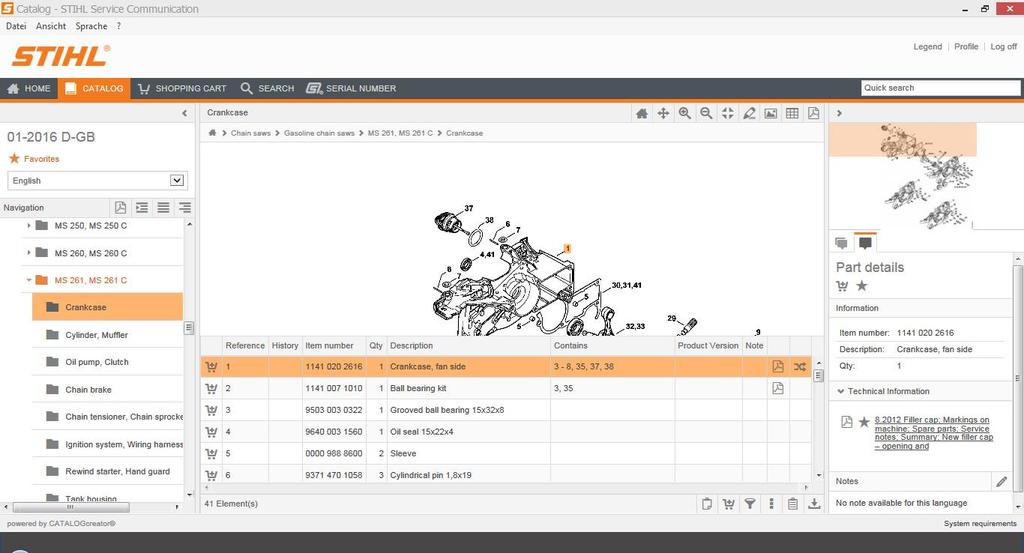1024x553 pixels.
Task: Click the download icon in table footer
Action: click(x=814, y=504)
